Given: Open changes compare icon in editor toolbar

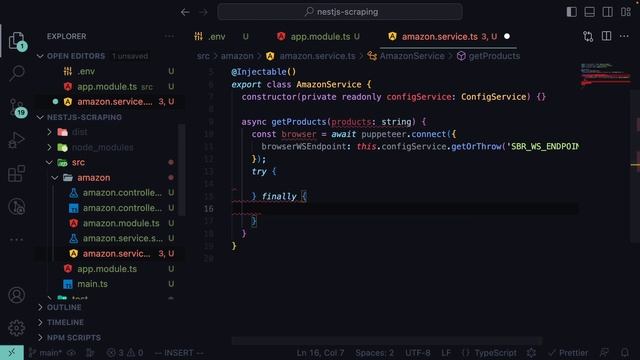Looking at the screenshot, I should [x=588, y=36].
